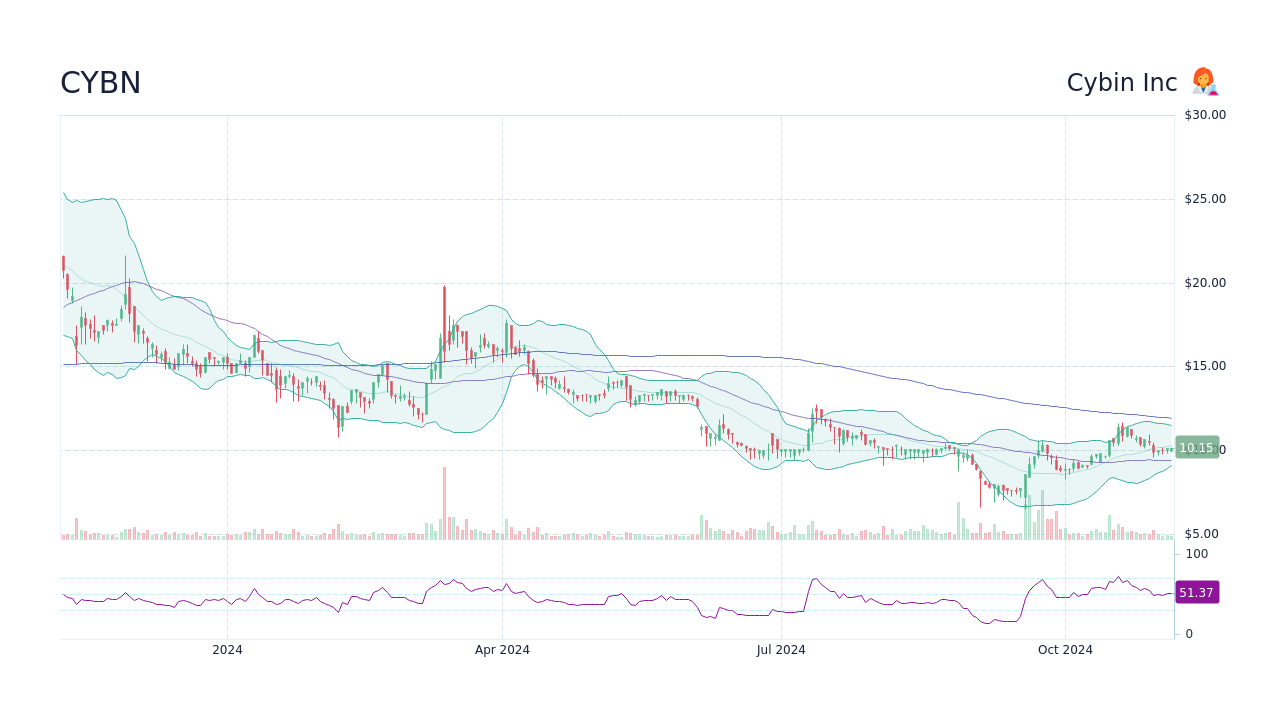Image resolution: width=1280 pixels, height=720 pixels.
Task: Click the Cybin Inc company name
Action: click(1122, 83)
